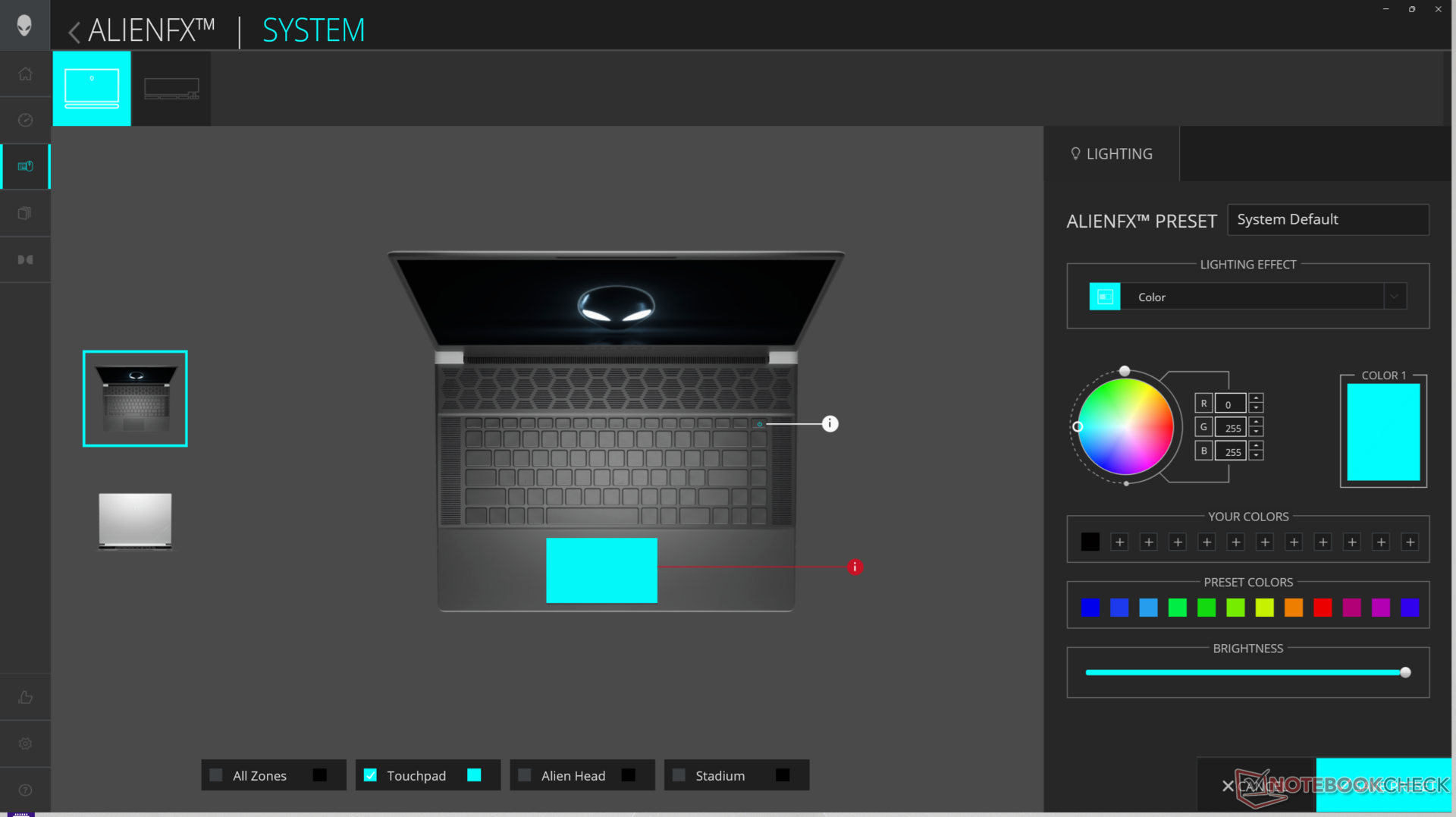1456x817 pixels.
Task: Click the Alienware head logo icon
Action: 24,25
